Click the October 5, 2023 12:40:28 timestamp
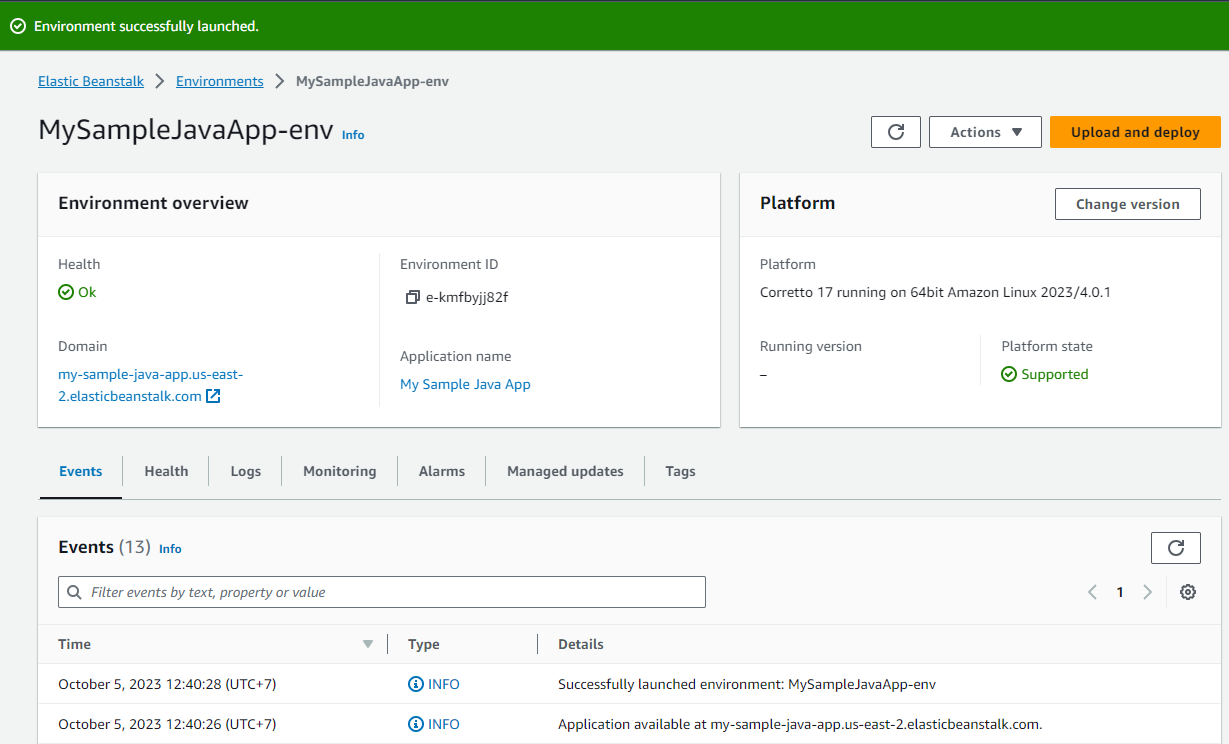The width and height of the screenshot is (1229, 744). coord(167,684)
